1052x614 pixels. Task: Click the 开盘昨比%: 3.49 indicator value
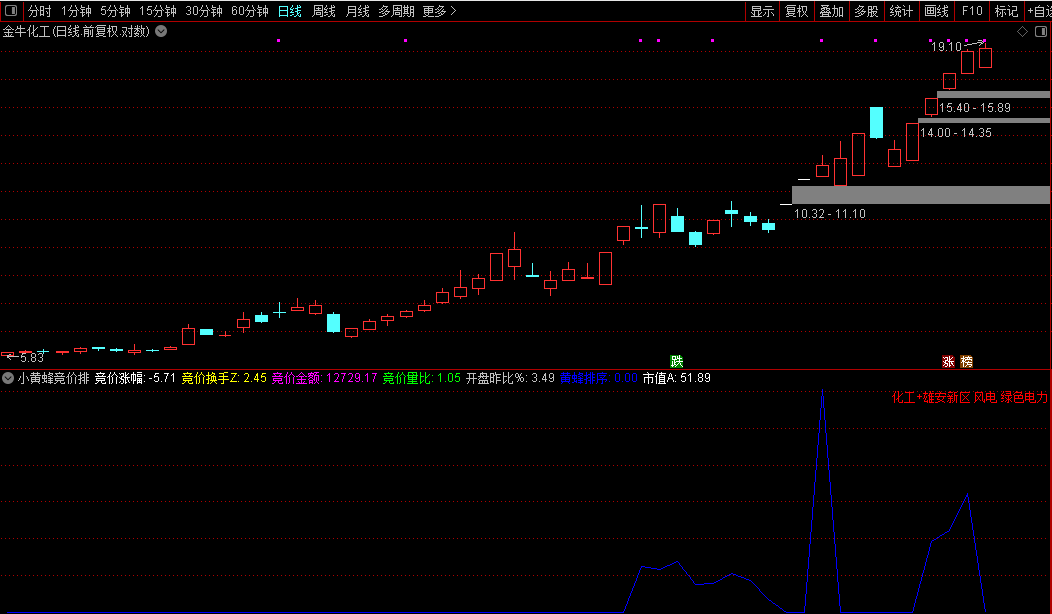[511, 378]
